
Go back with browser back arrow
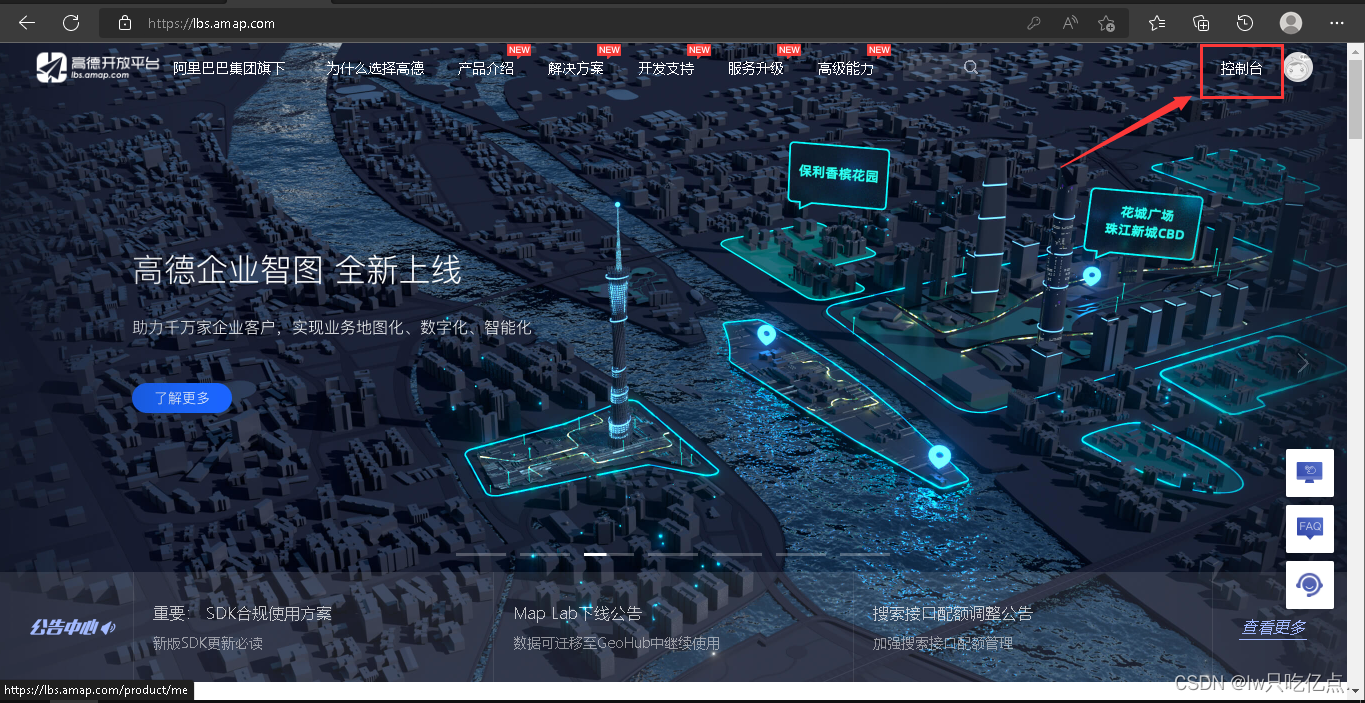(x=27, y=22)
